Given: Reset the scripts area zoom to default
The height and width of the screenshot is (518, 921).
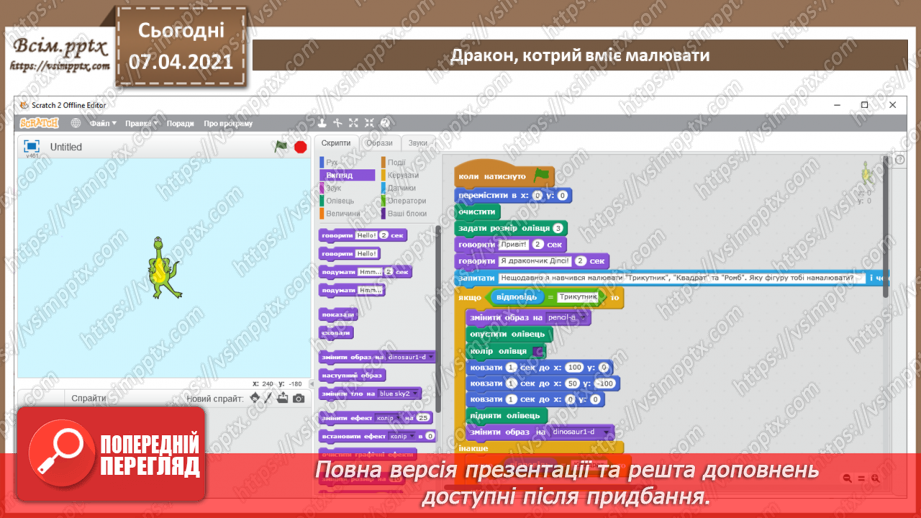Looking at the screenshot, I should [861, 479].
